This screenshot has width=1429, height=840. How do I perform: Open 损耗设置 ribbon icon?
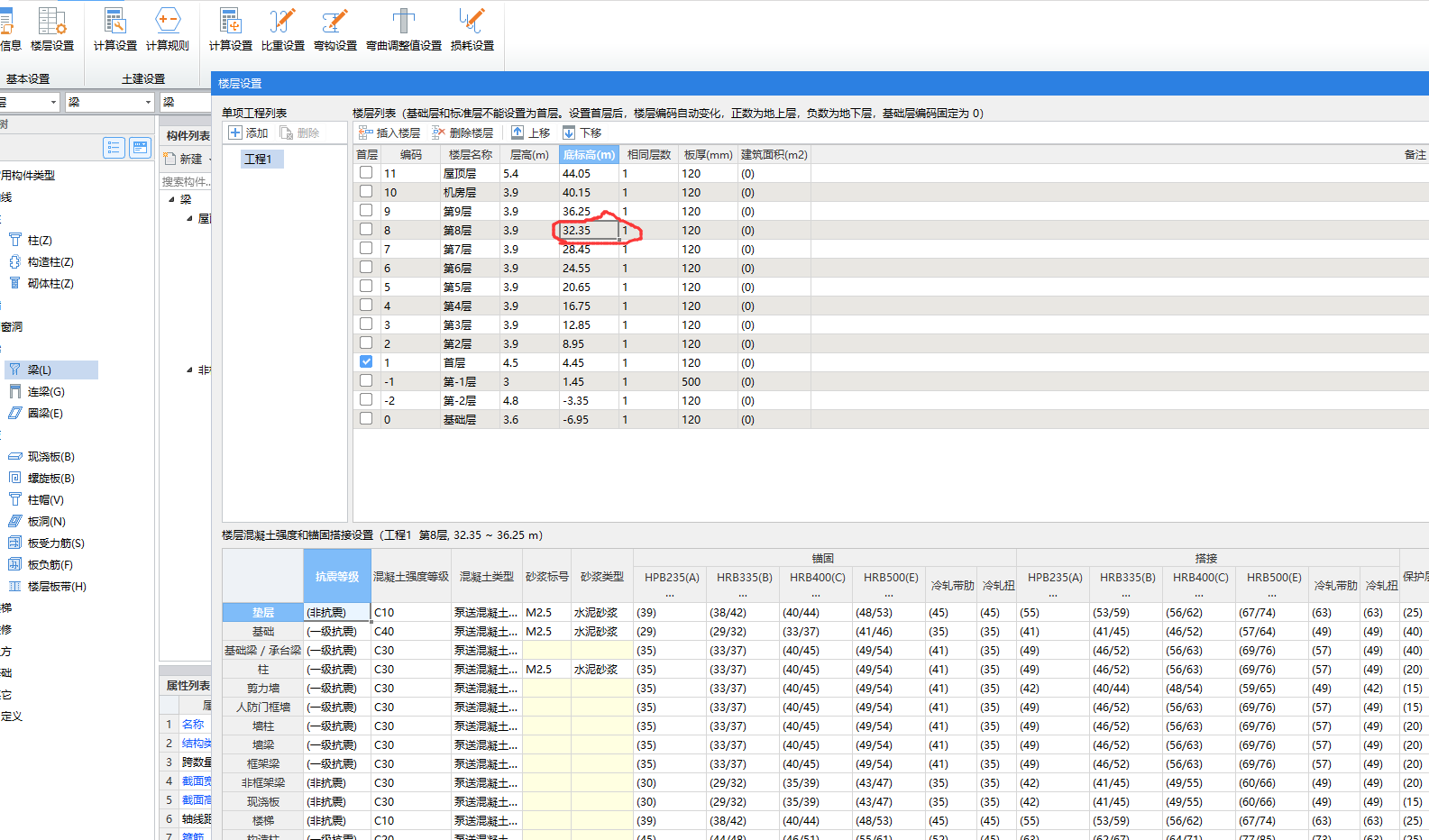(x=472, y=29)
